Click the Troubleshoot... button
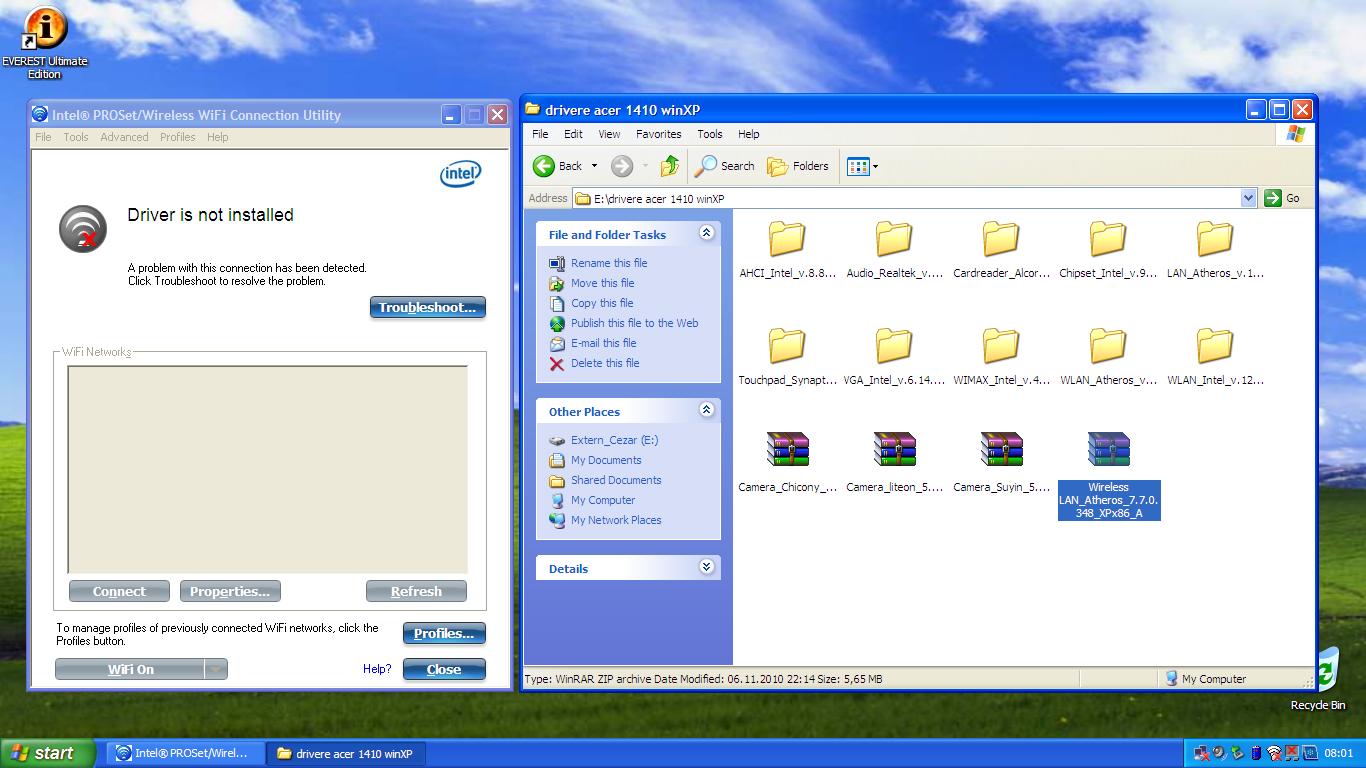The width and height of the screenshot is (1366, 768). tap(428, 307)
